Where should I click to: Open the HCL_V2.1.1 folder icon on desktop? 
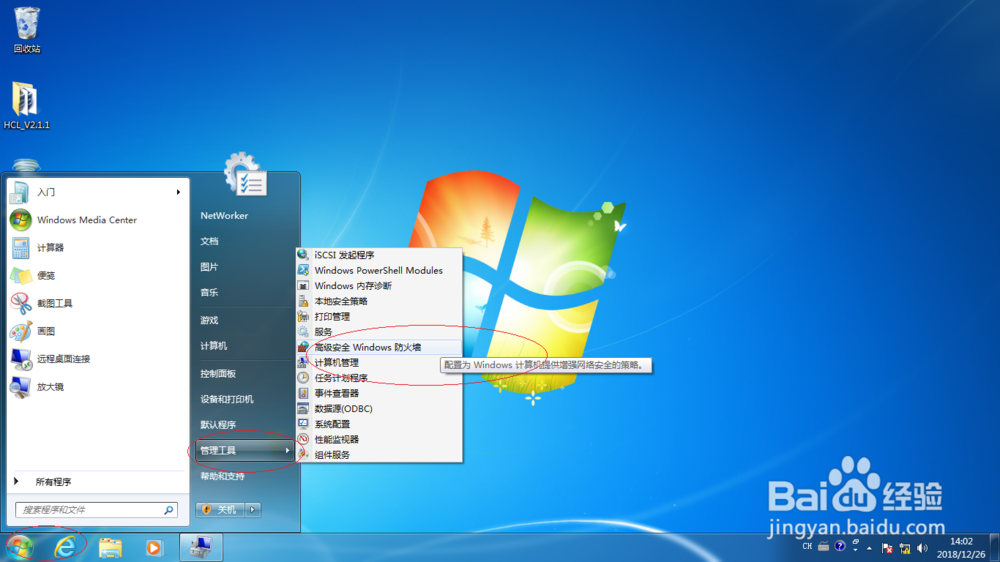[26, 105]
